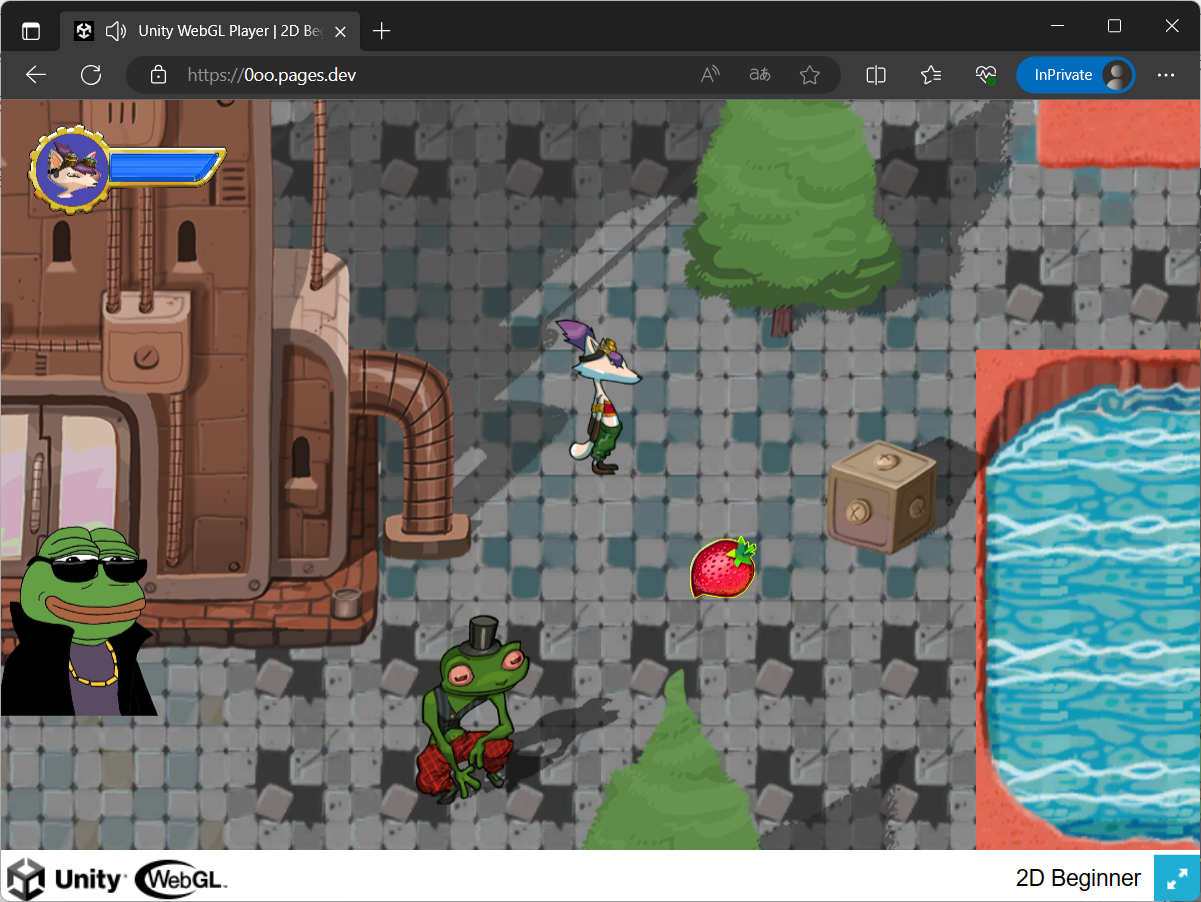Go back to the previous page
The width and height of the screenshot is (1201, 902).
coord(36,75)
